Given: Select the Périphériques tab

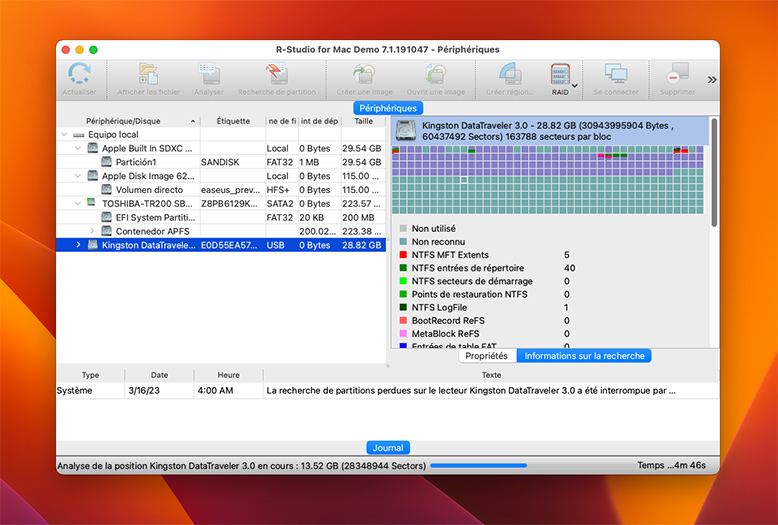Looking at the screenshot, I should (x=388, y=108).
